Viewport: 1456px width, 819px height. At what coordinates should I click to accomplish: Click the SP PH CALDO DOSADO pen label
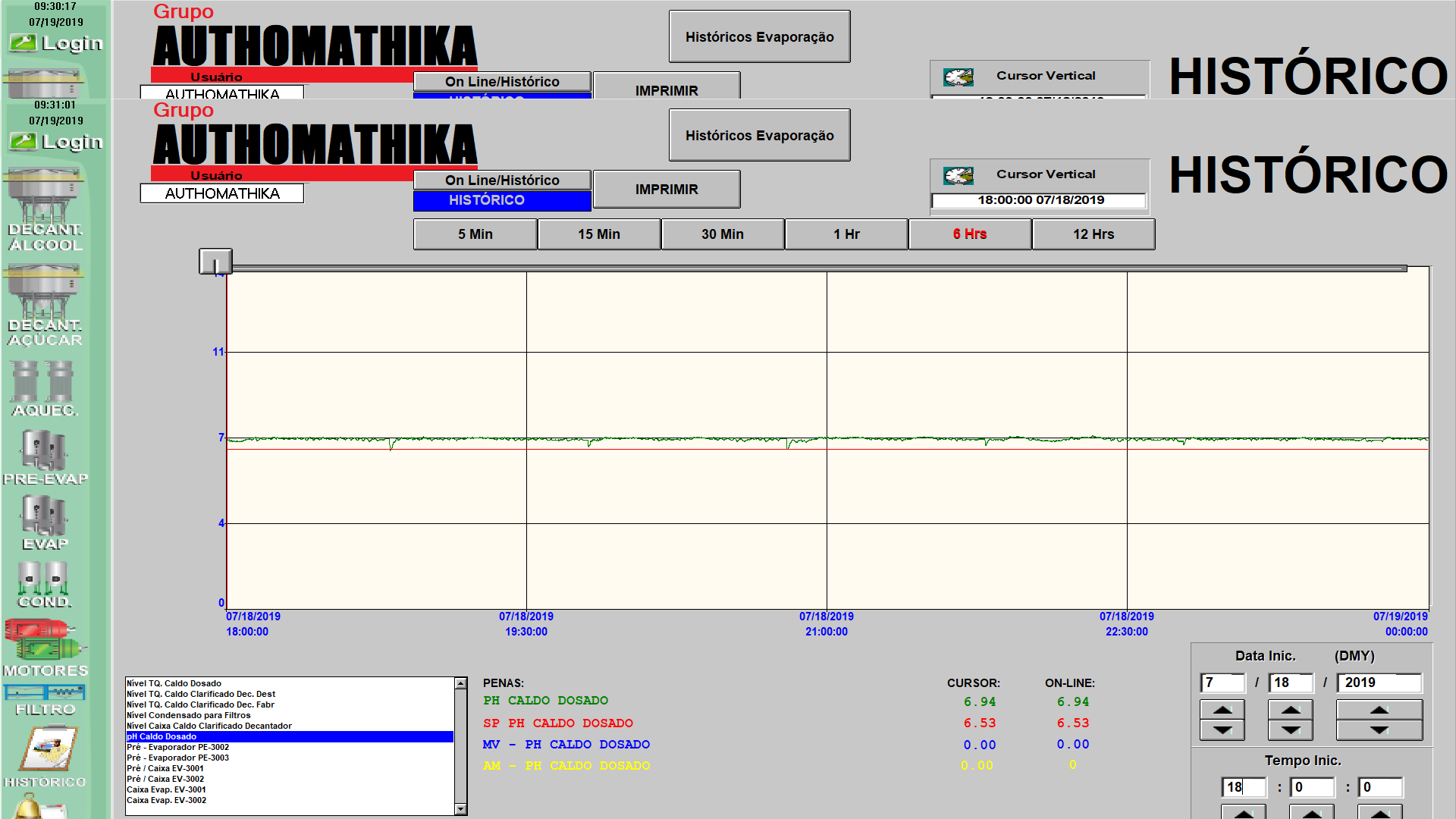coord(558,723)
